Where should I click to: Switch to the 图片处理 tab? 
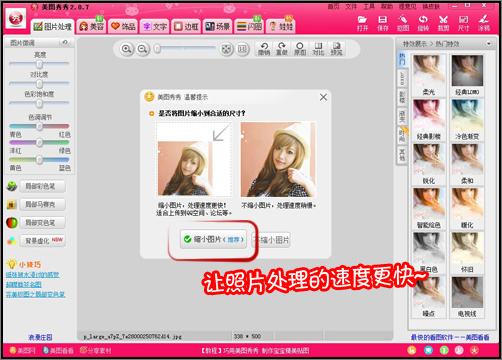[x=53, y=26]
